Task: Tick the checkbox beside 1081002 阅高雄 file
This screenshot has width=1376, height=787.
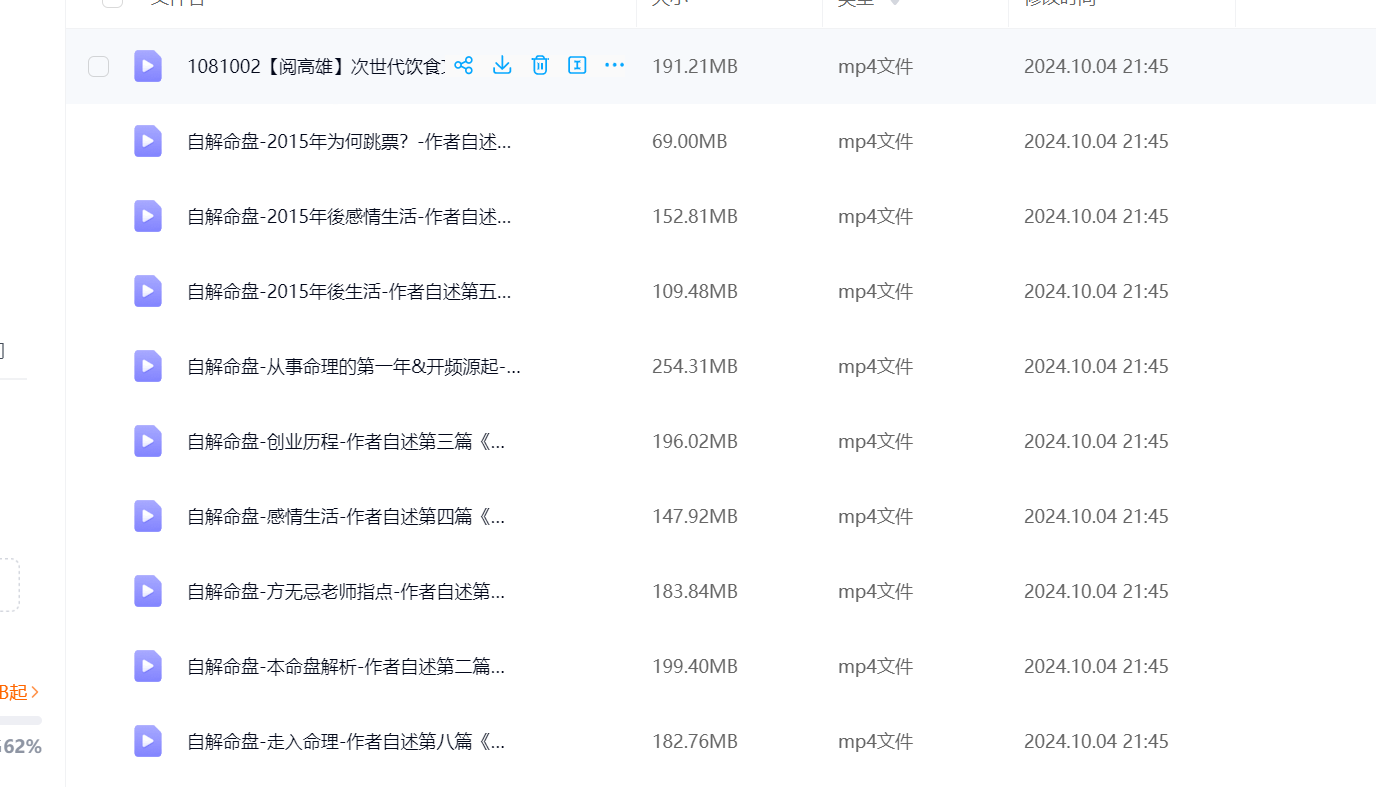Action: tap(98, 67)
